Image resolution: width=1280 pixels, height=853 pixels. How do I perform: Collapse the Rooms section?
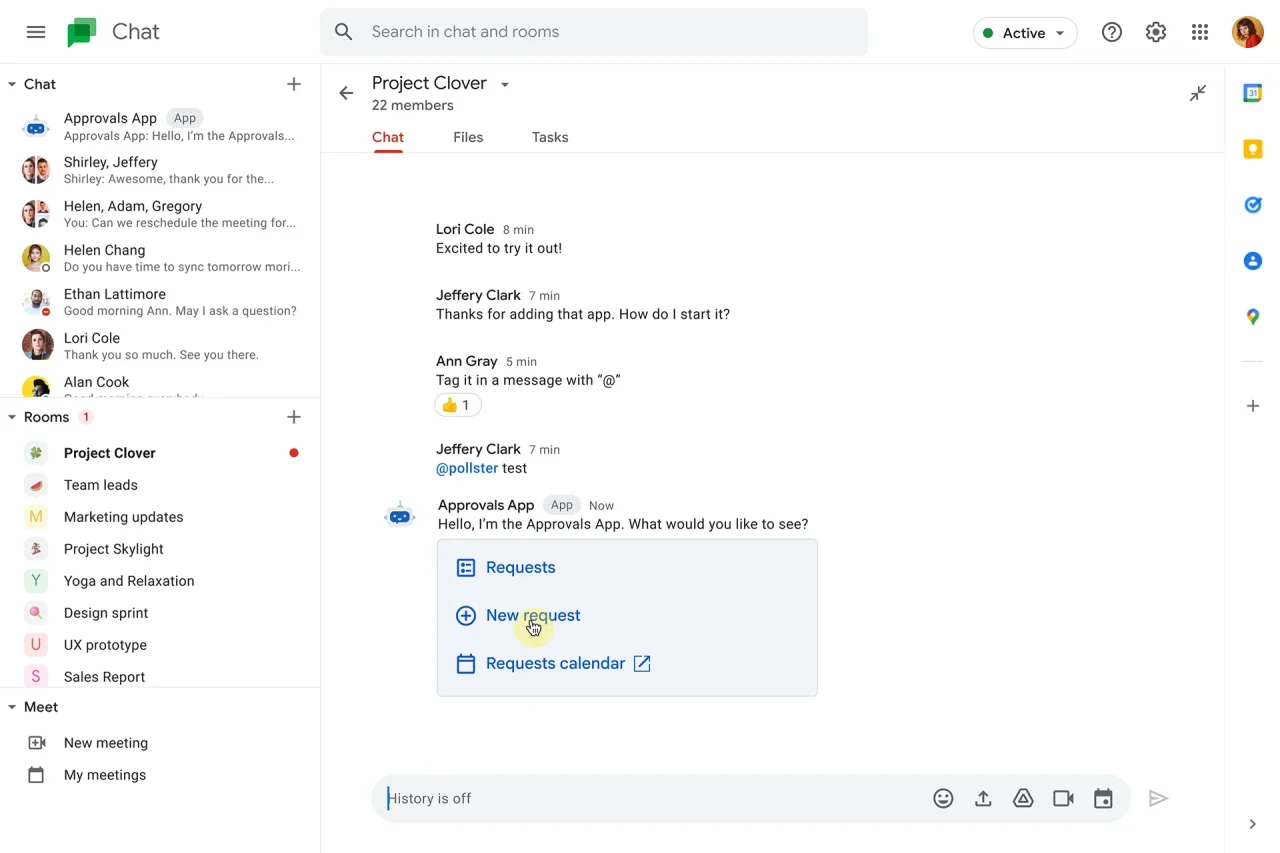(x=12, y=417)
